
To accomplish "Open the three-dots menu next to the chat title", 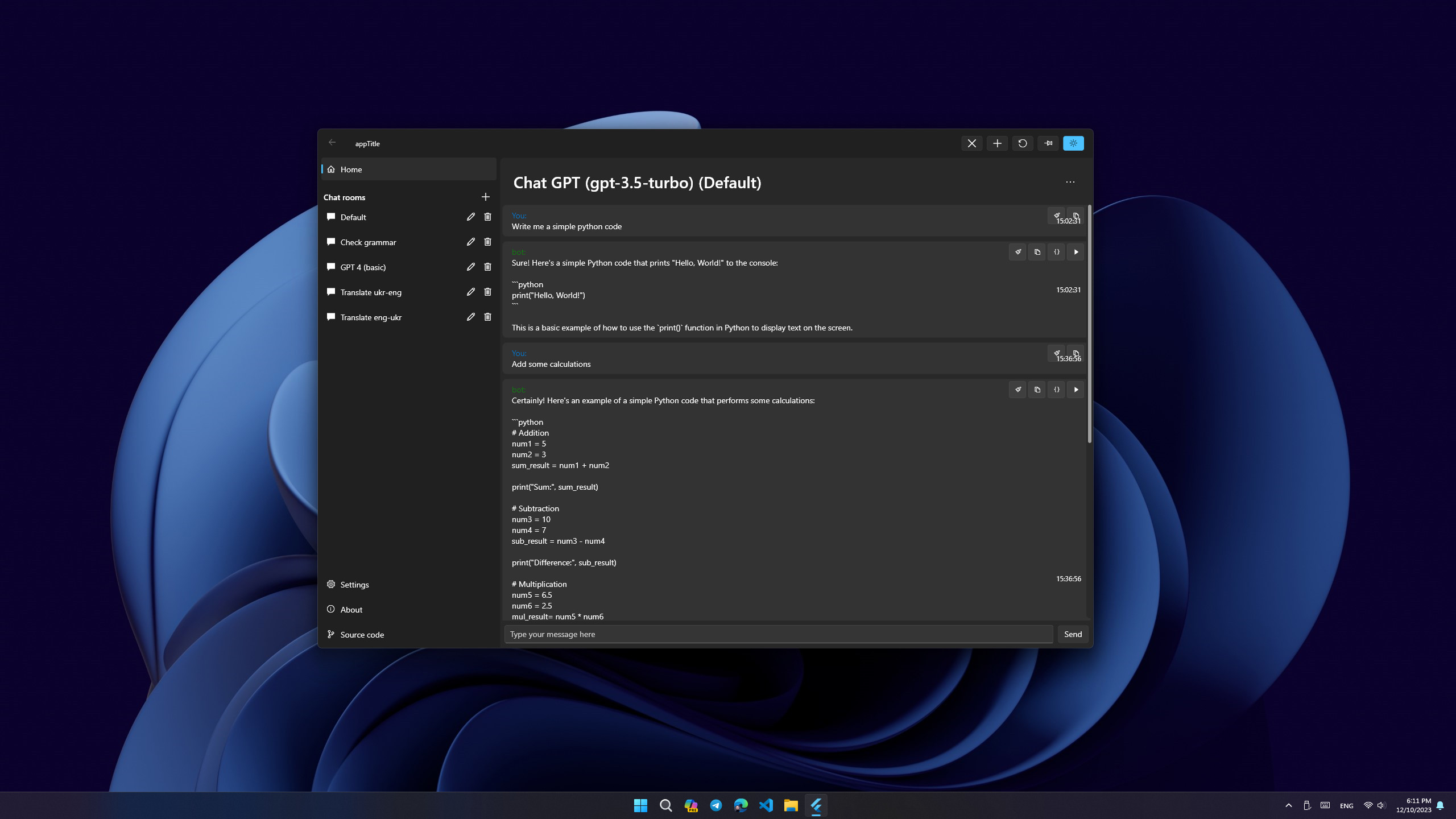I will coord(1070,182).
